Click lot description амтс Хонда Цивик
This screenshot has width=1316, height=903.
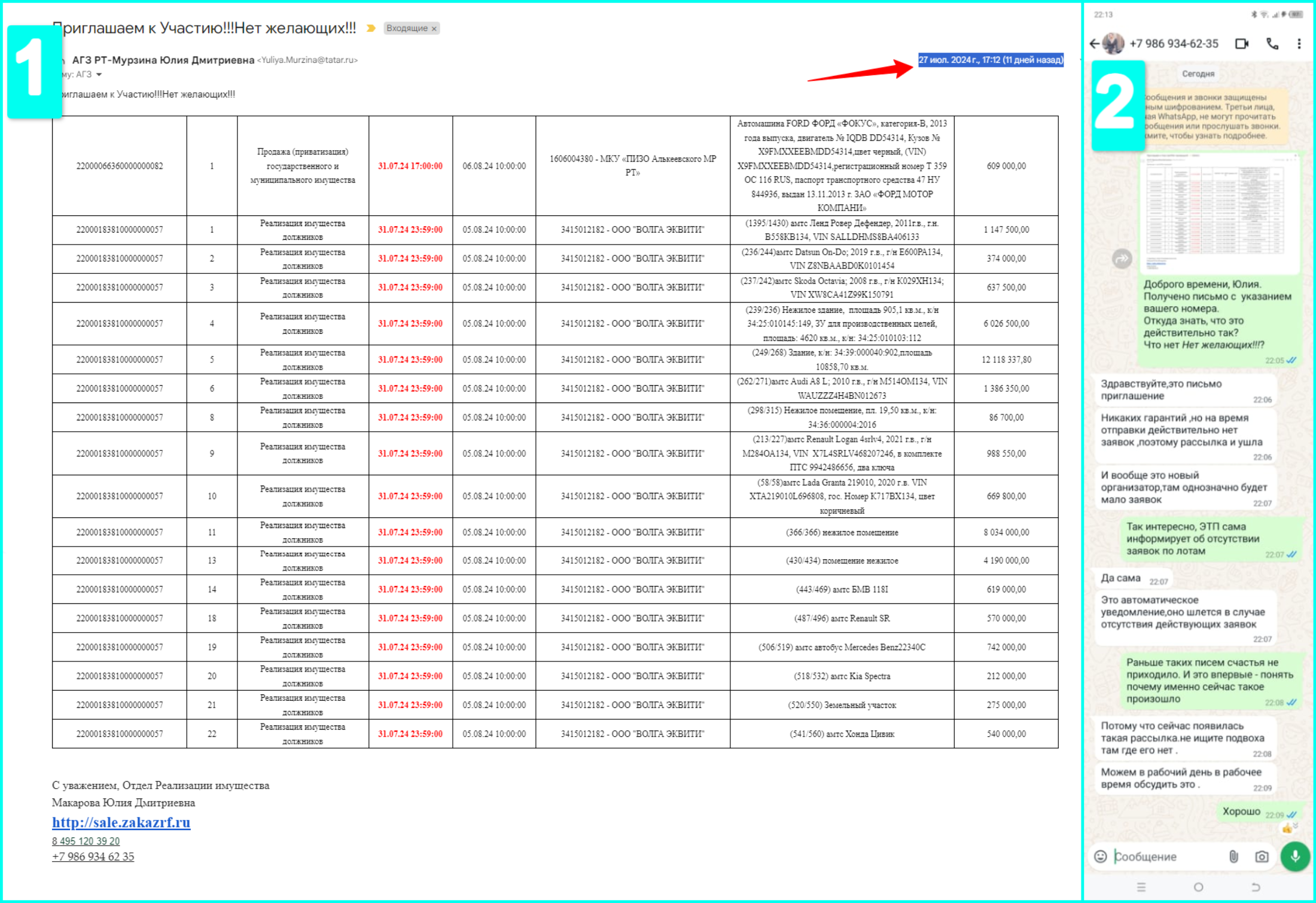tap(842, 734)
